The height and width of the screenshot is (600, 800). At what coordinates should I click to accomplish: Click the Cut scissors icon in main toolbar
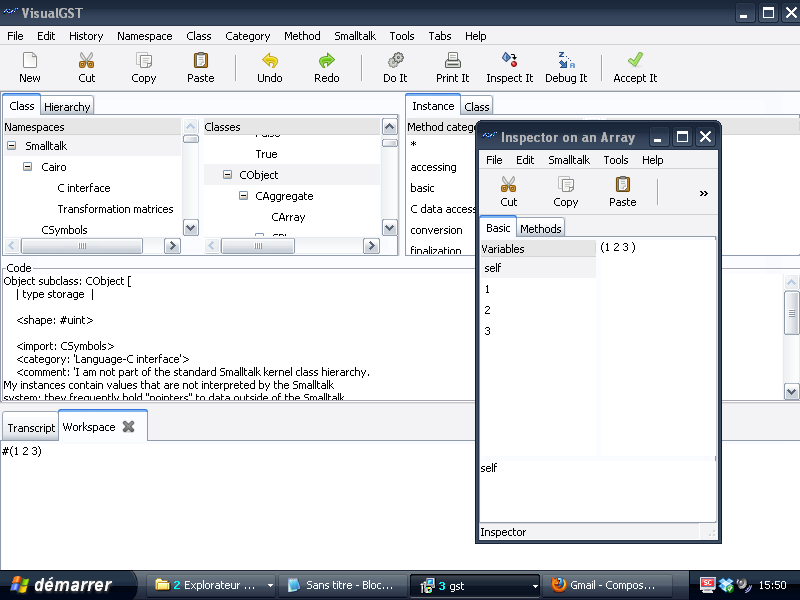point(86,61)
